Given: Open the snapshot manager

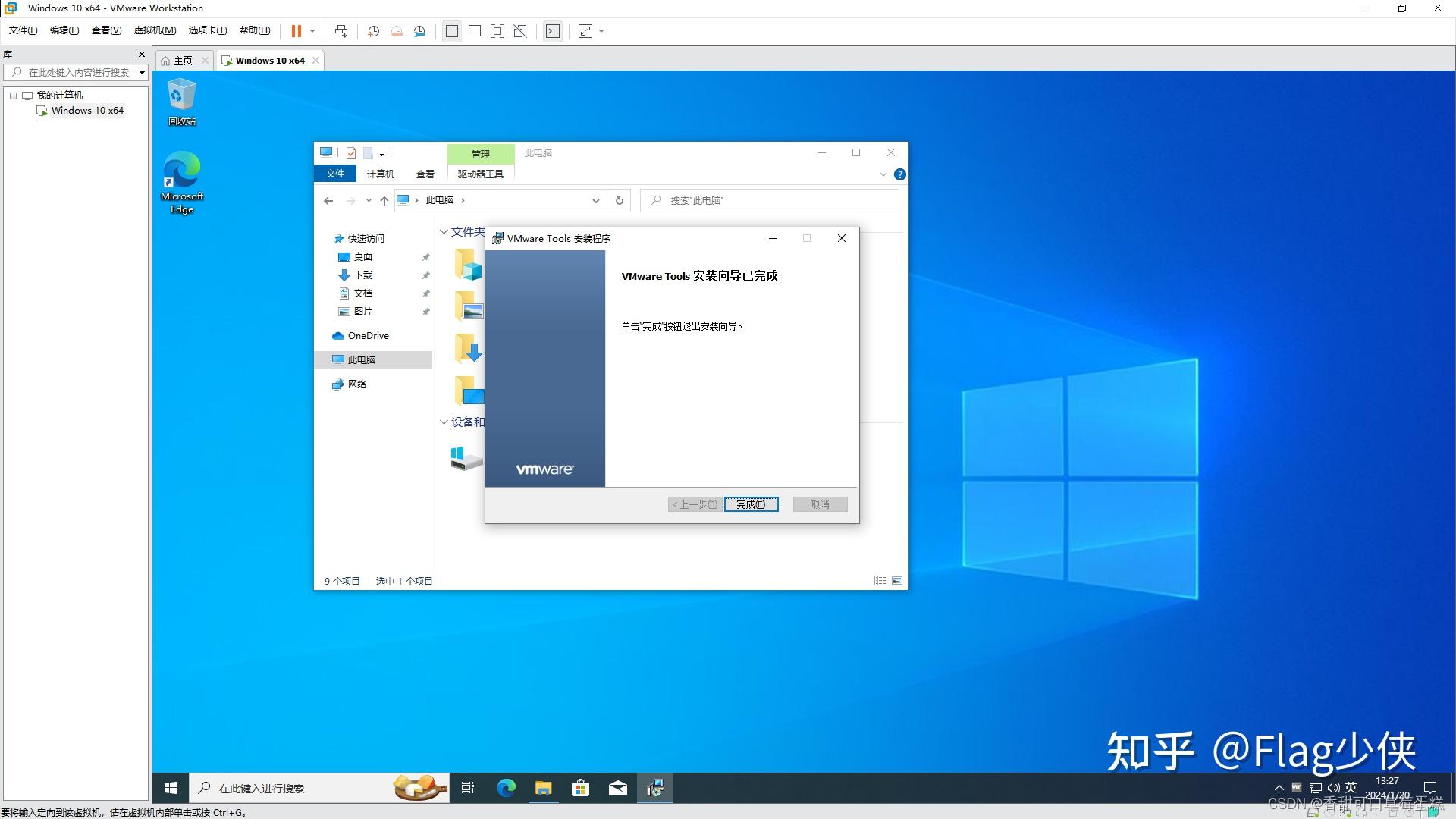Looking at the screenshot, I should pos(419,31).
